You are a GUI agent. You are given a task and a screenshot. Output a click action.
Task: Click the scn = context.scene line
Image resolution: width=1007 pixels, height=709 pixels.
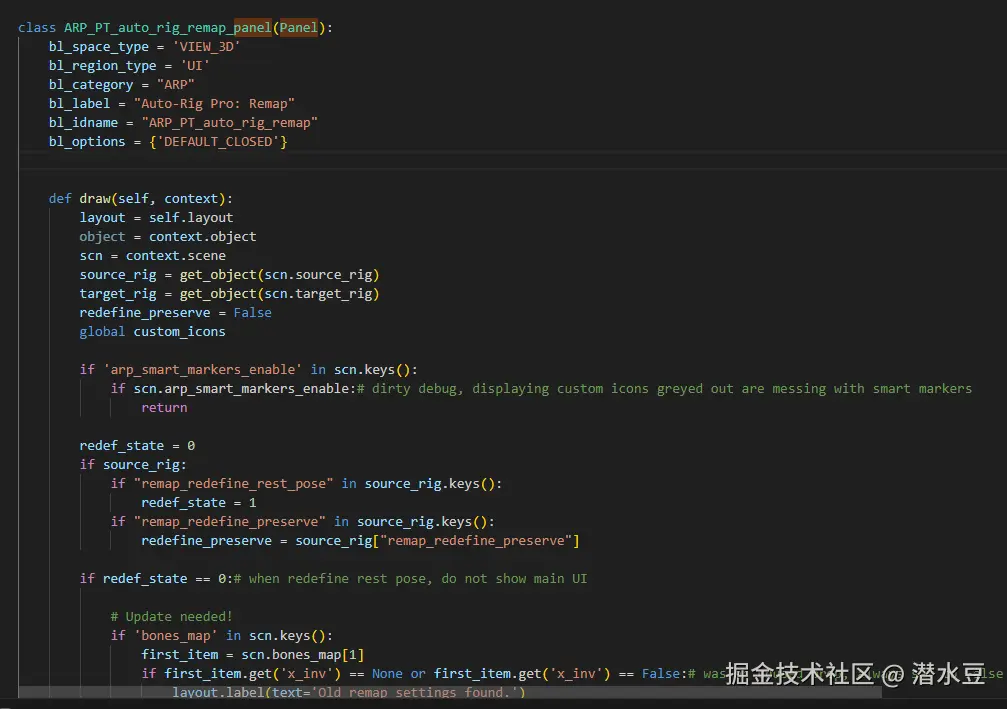[x=152, y=256]
